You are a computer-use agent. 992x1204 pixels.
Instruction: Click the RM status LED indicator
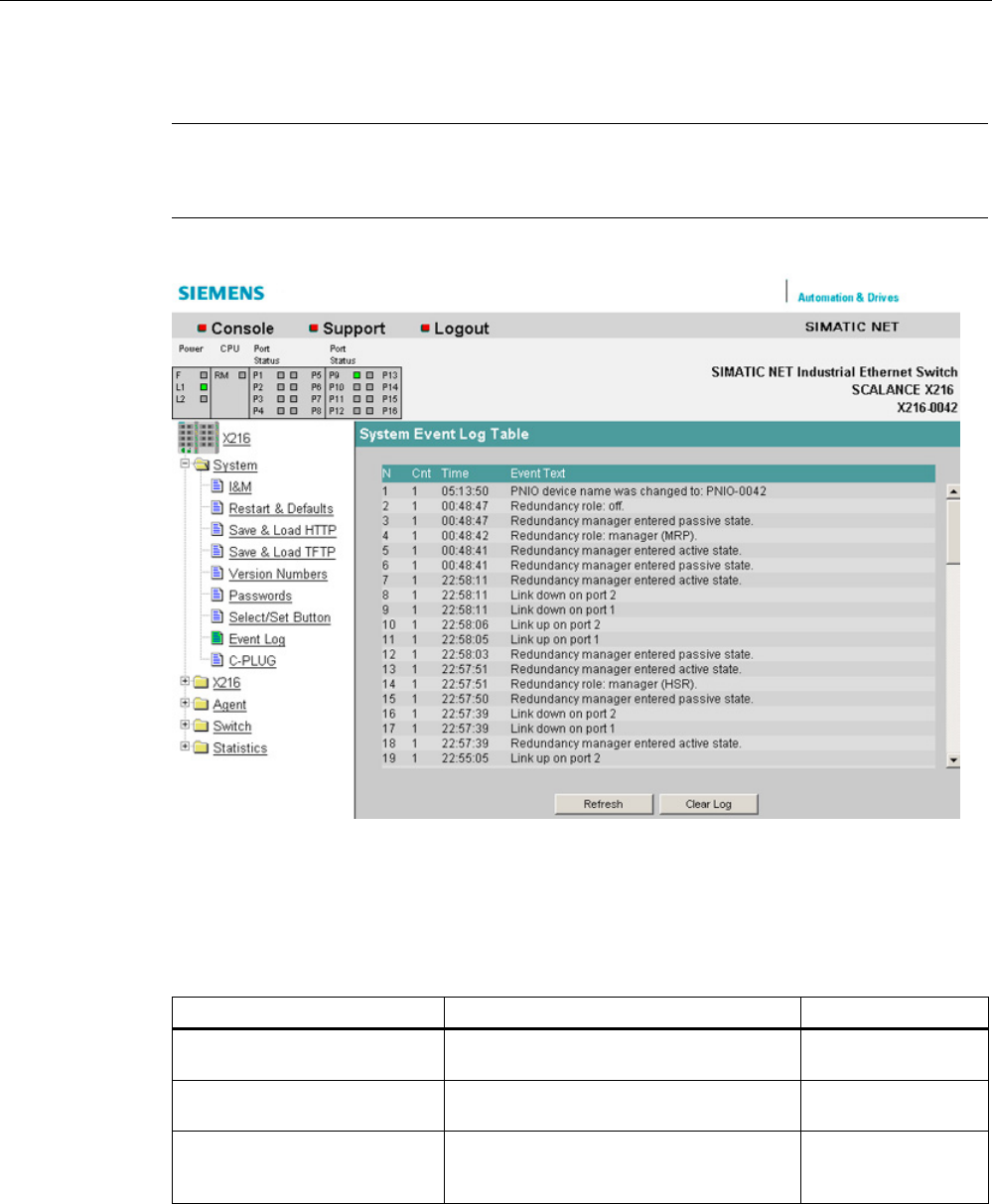(x=242, y=375)
